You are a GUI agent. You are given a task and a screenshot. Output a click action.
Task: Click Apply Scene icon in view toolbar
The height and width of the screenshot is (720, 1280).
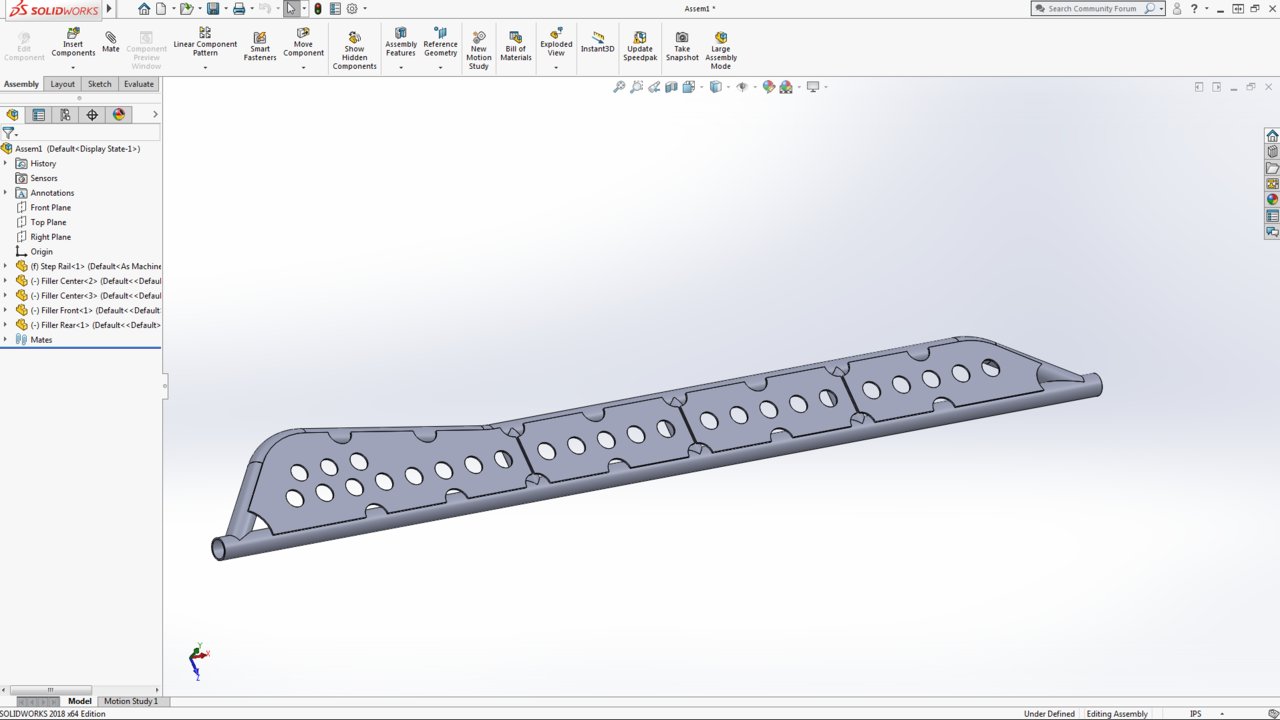tap(786, 87)
